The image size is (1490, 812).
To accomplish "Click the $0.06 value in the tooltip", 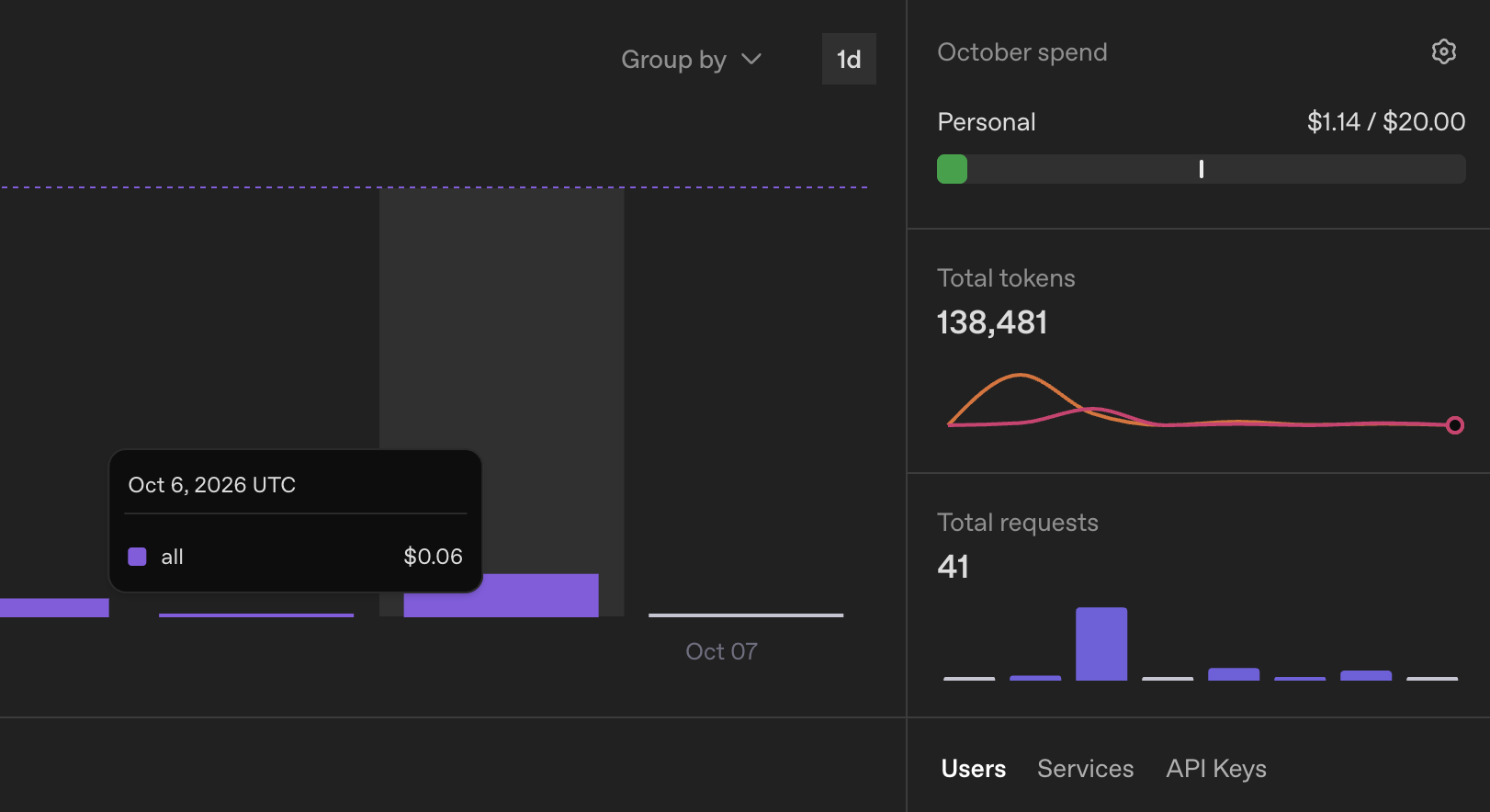I will [433, 557].
